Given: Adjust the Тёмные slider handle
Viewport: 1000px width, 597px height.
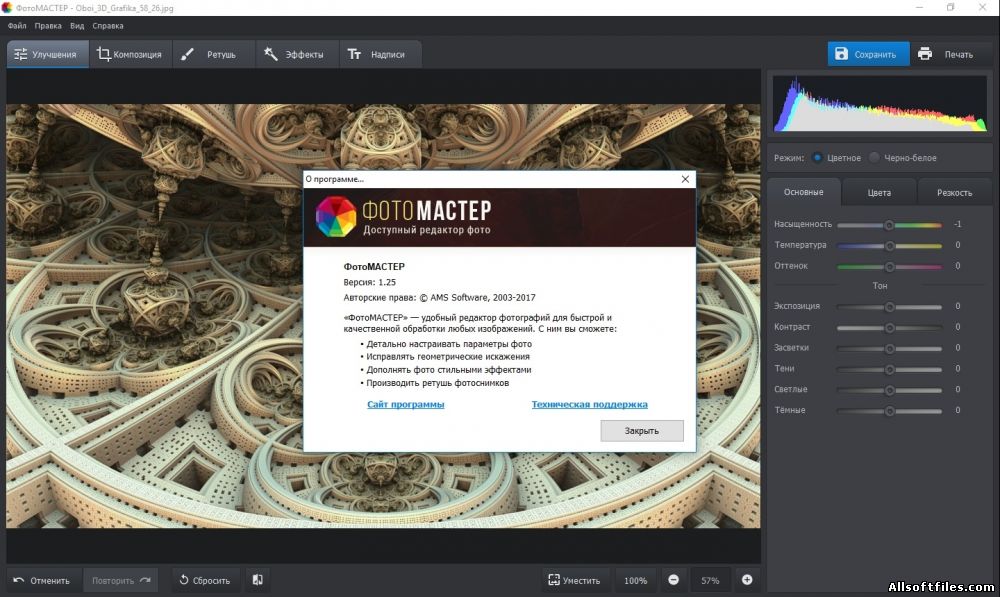Looking at the screenshot, I should [x=890, y=411].
